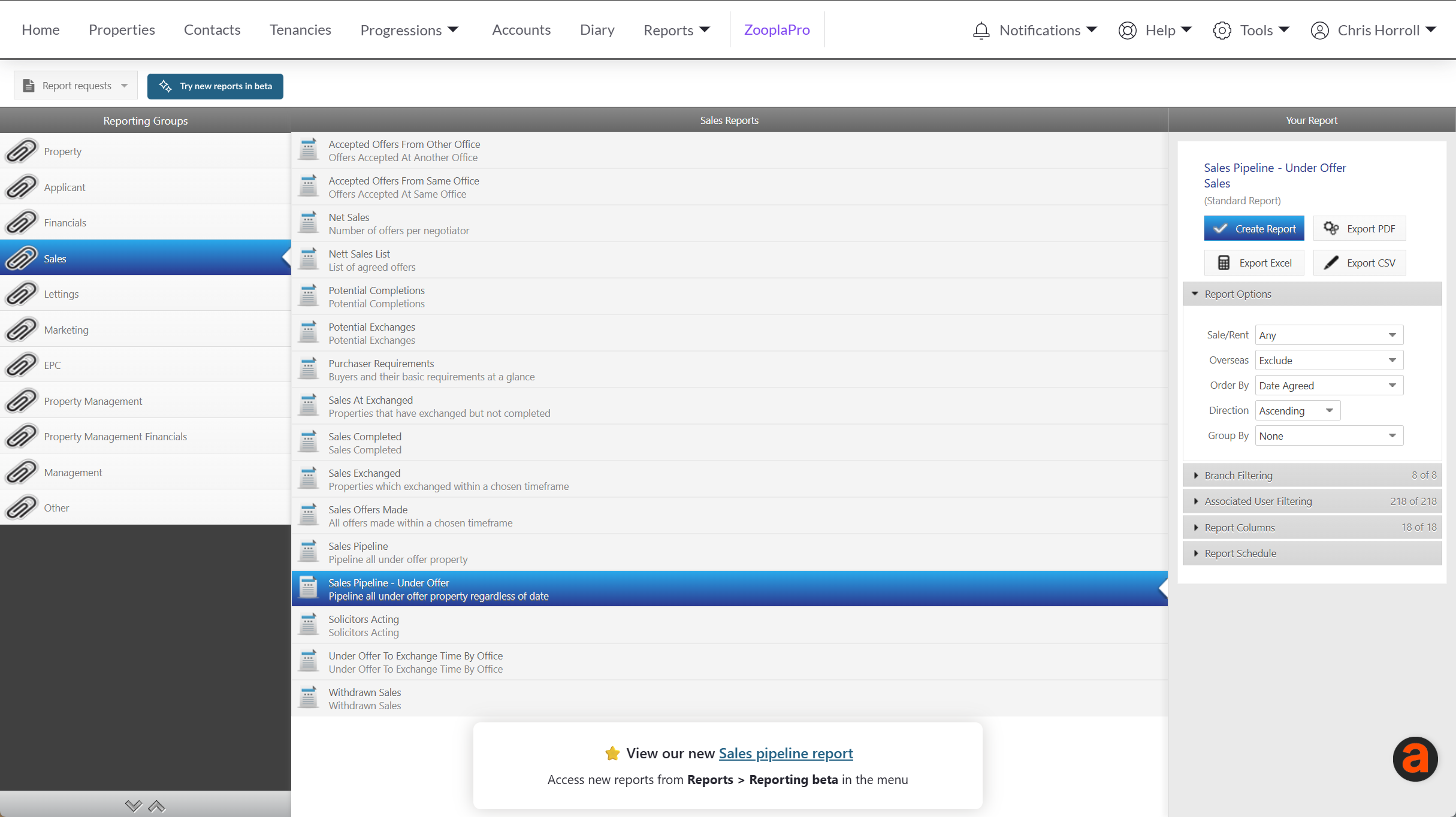Screen dimensions: 1456x817
Task: Click the report icon for Sales Offers Made
Action: click(x=309, y=515)
